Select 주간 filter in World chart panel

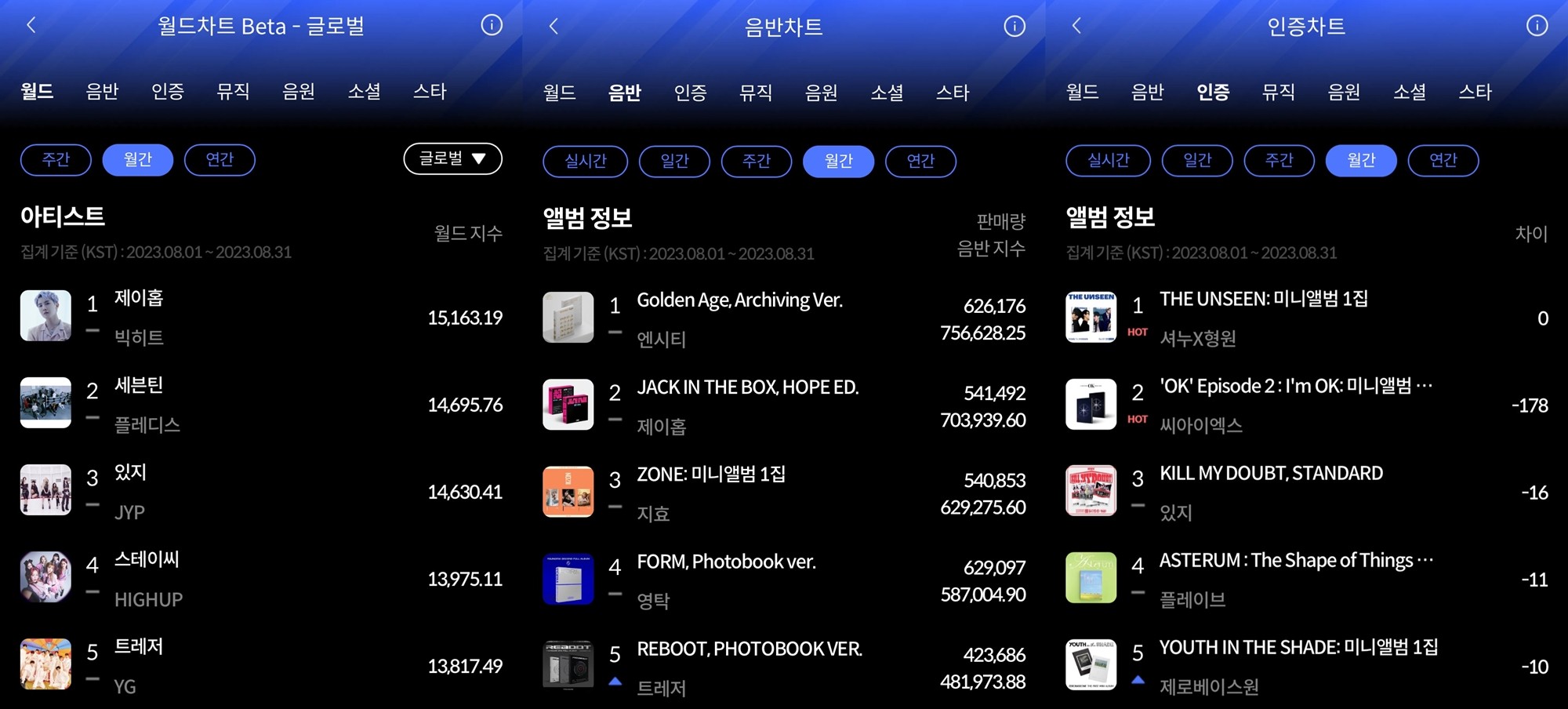[56, 160]
